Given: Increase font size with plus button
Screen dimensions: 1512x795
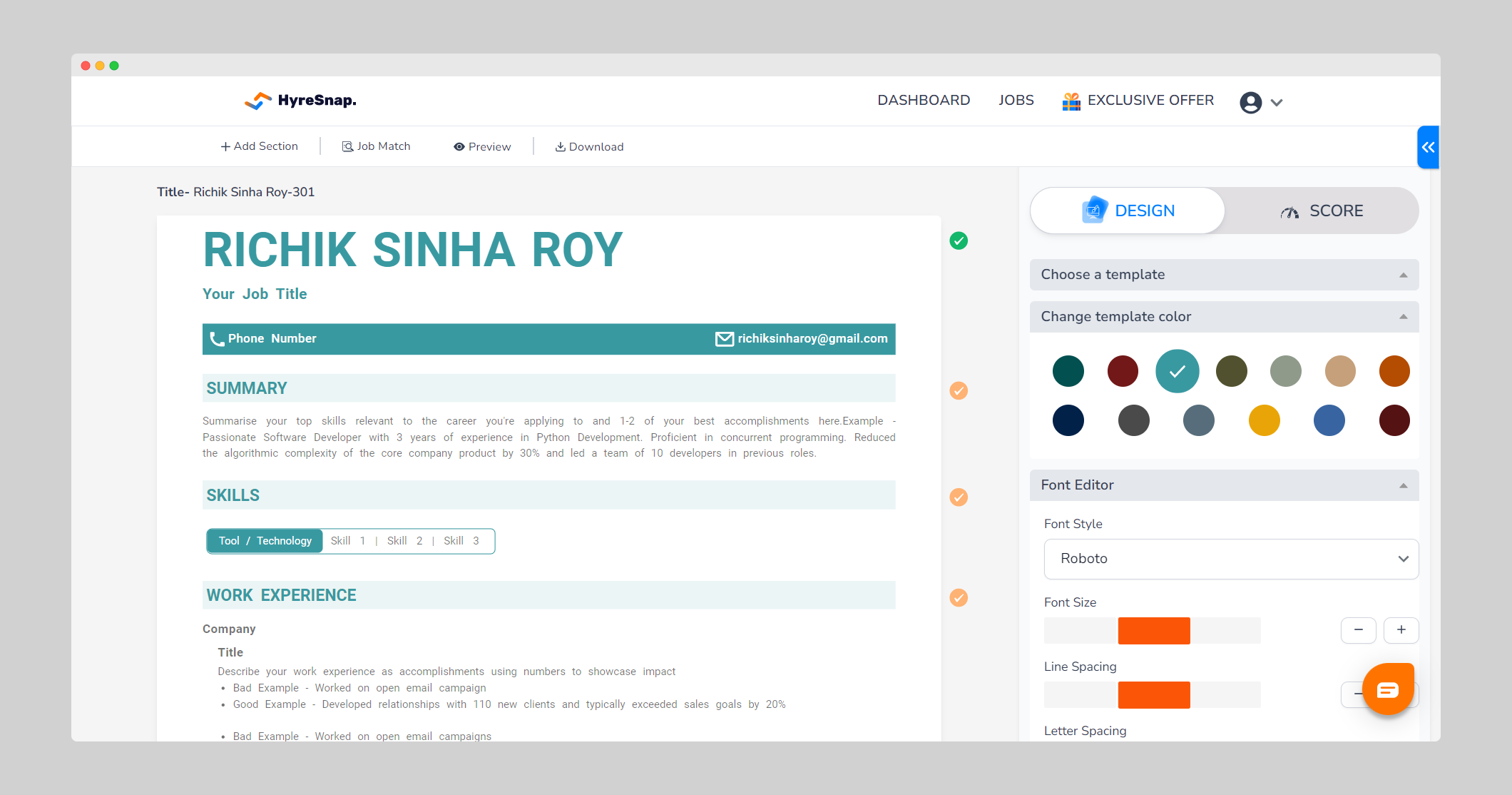Looking at the screenshot, I should [1401, 630].
